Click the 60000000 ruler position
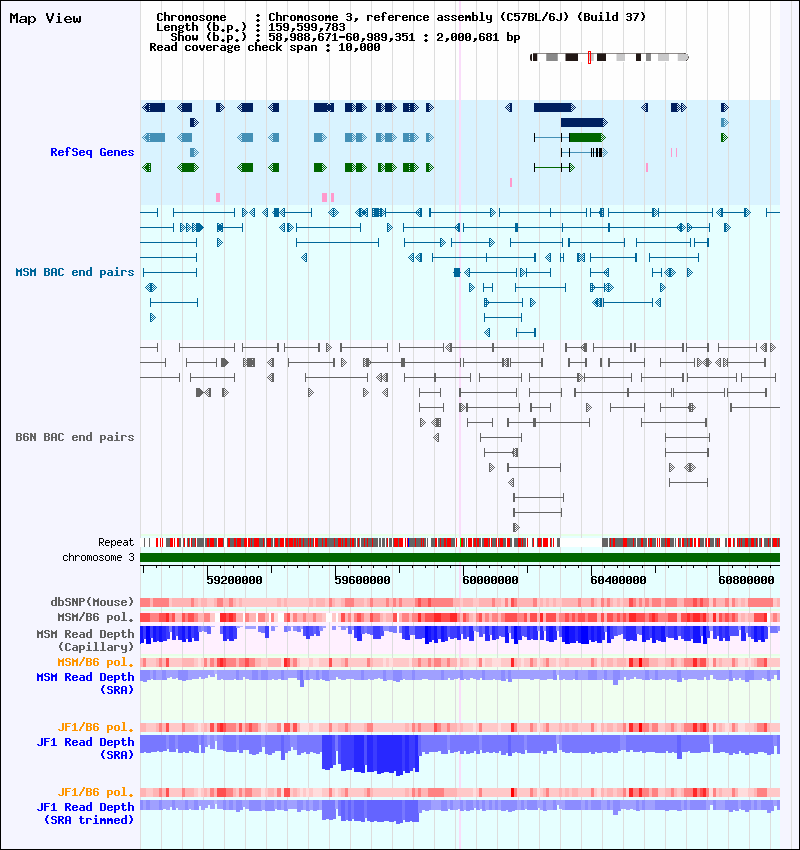This screenshot has height=850, width=800. [x=490, y=580]
